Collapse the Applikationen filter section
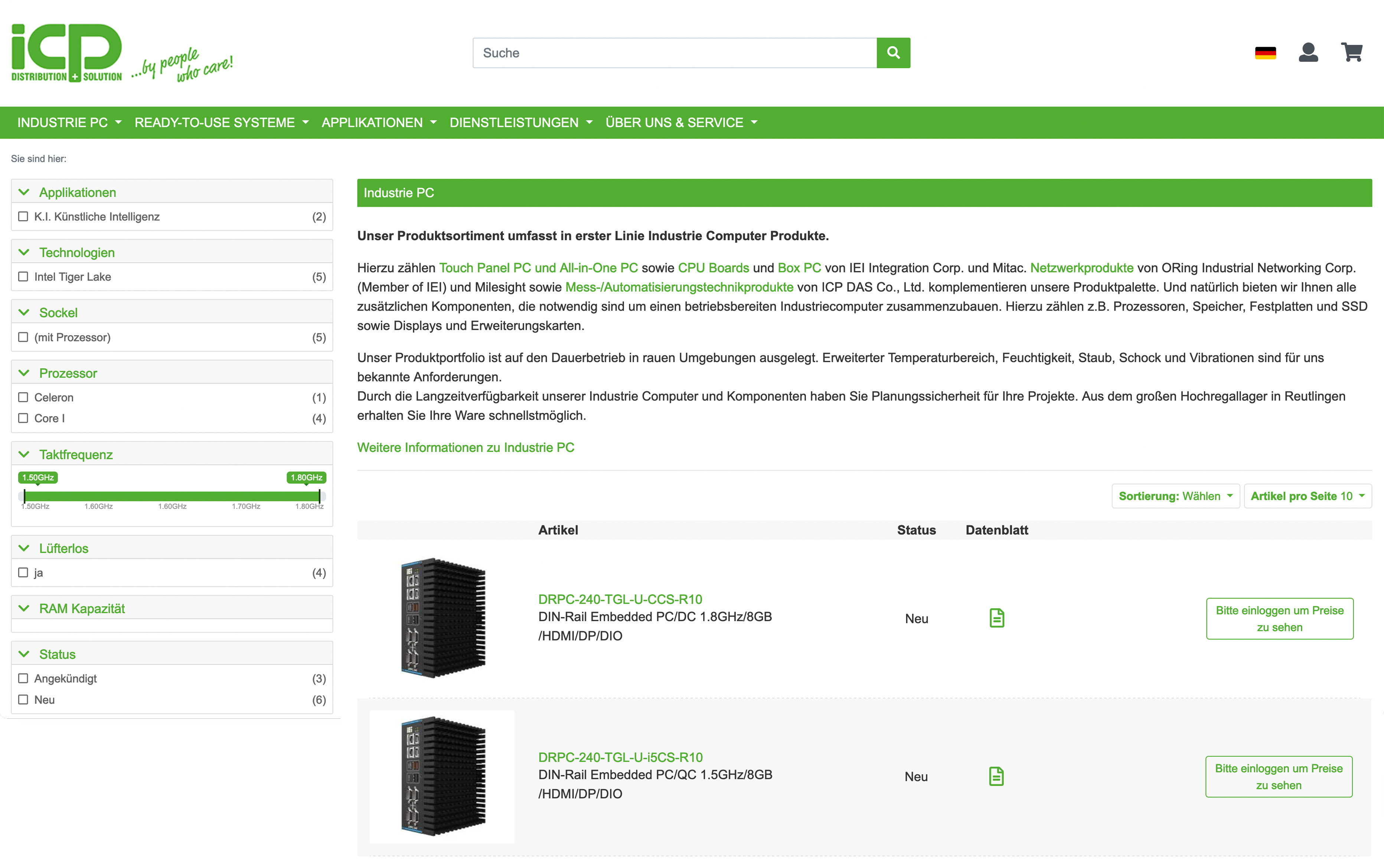1384x868 pixels. pos(172,192)
